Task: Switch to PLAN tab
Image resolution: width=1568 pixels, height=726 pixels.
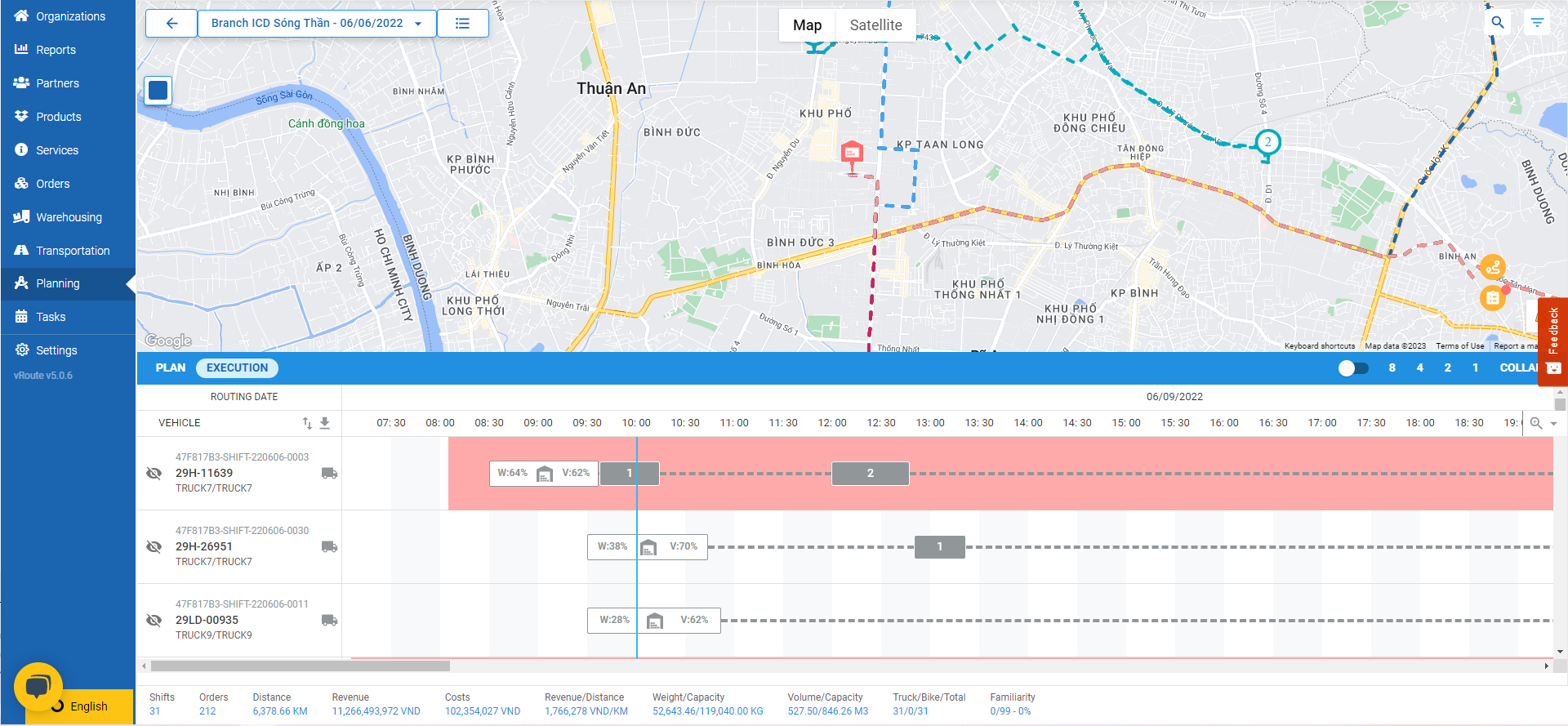Action: pyautogui.click(x=171, y=368)
